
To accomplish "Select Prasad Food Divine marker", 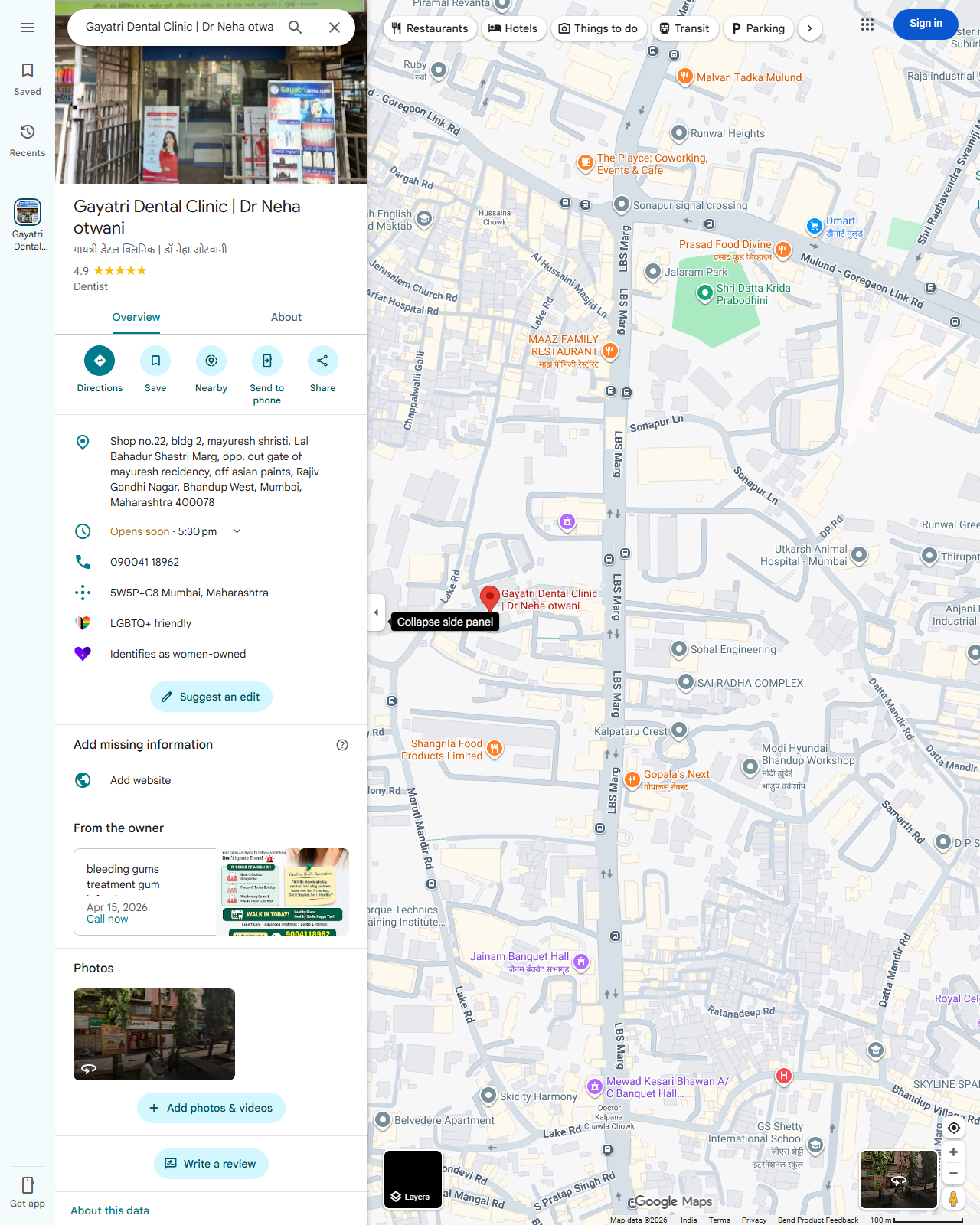I will [782, 249].
